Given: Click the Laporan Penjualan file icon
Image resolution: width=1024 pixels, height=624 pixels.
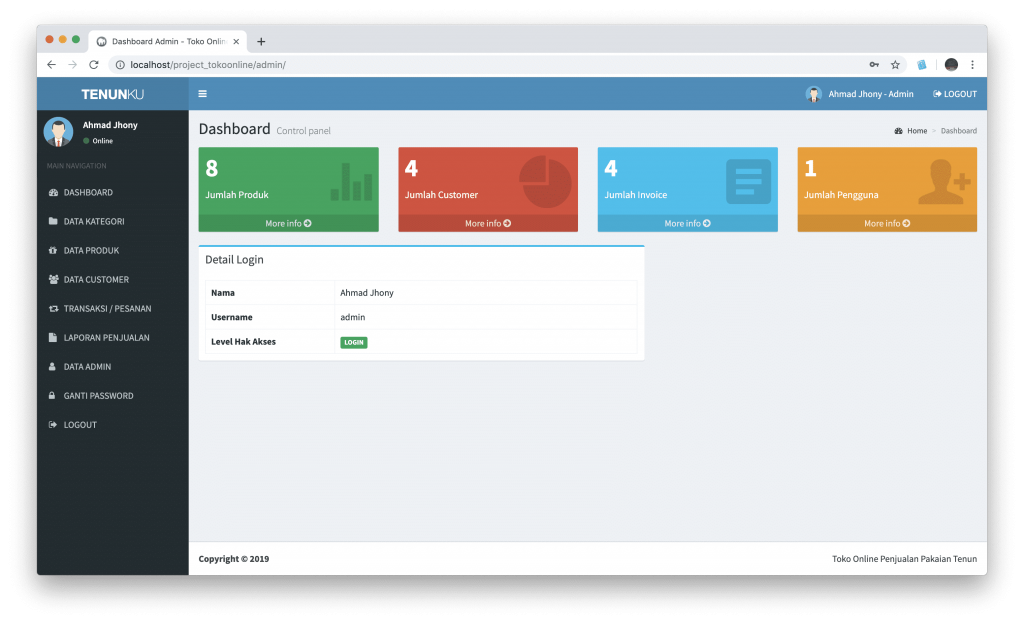Looking at the screenshot, I should pos(53,337).
